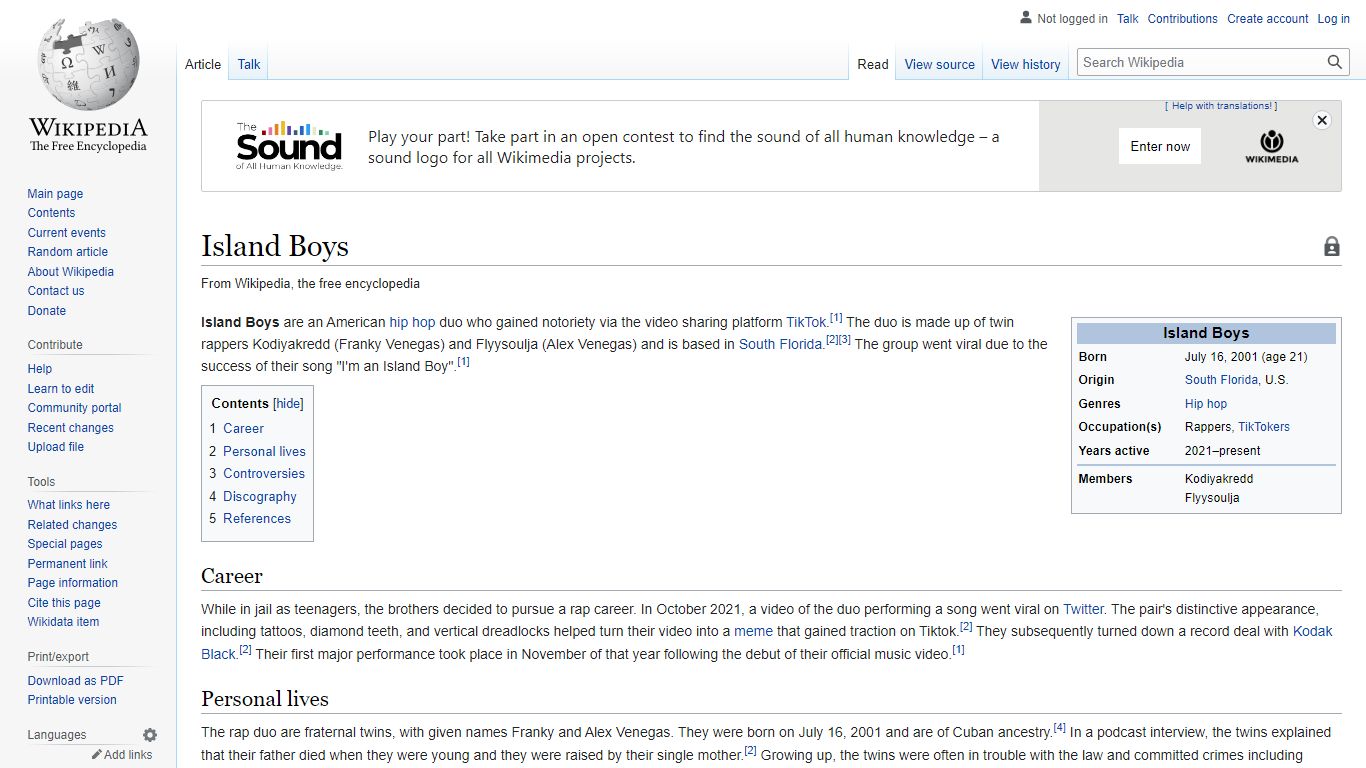Open Special pages
Viewport: 1366px width, 768px height.
click(x=65, y=544)
